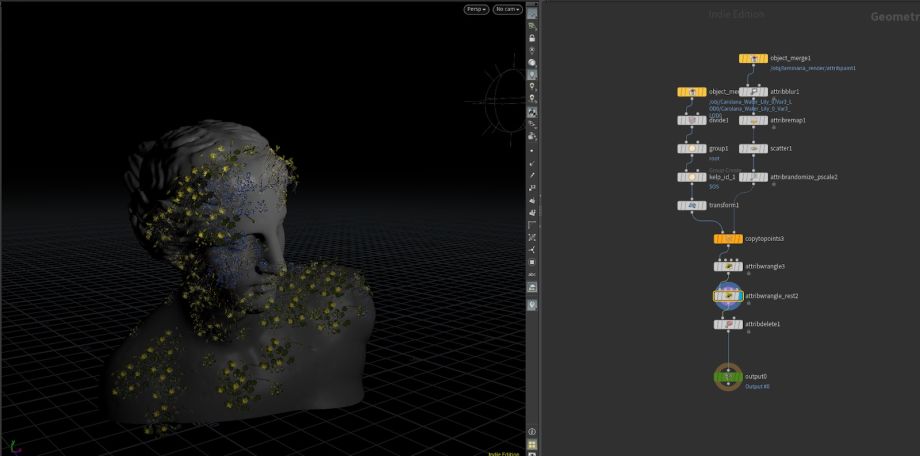Open the Persp view dropdown
The height and width of the screenshot is (456, 920).
[x=476, y=9]
